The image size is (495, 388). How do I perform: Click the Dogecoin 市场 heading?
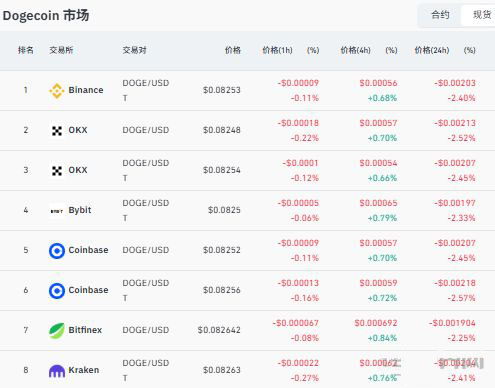click(46, 16)
